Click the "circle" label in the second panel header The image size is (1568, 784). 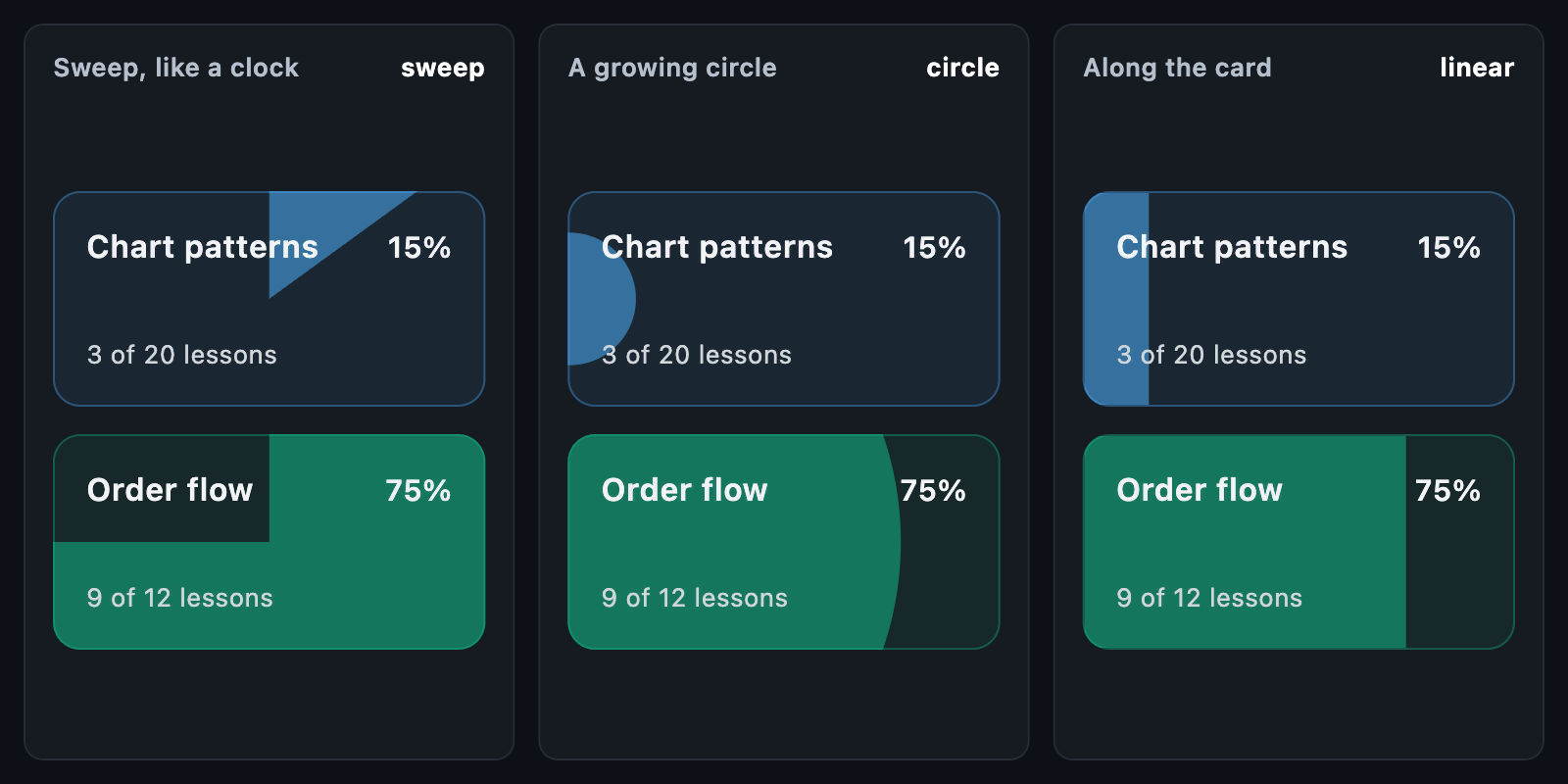962,68
